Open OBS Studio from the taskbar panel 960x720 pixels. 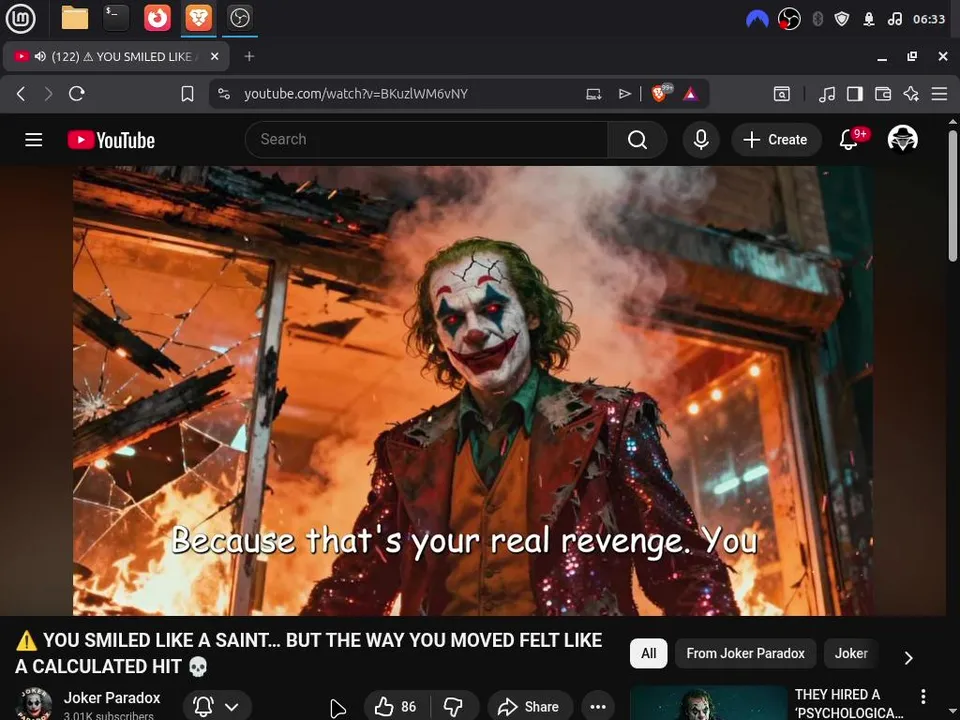click(239, 18)
